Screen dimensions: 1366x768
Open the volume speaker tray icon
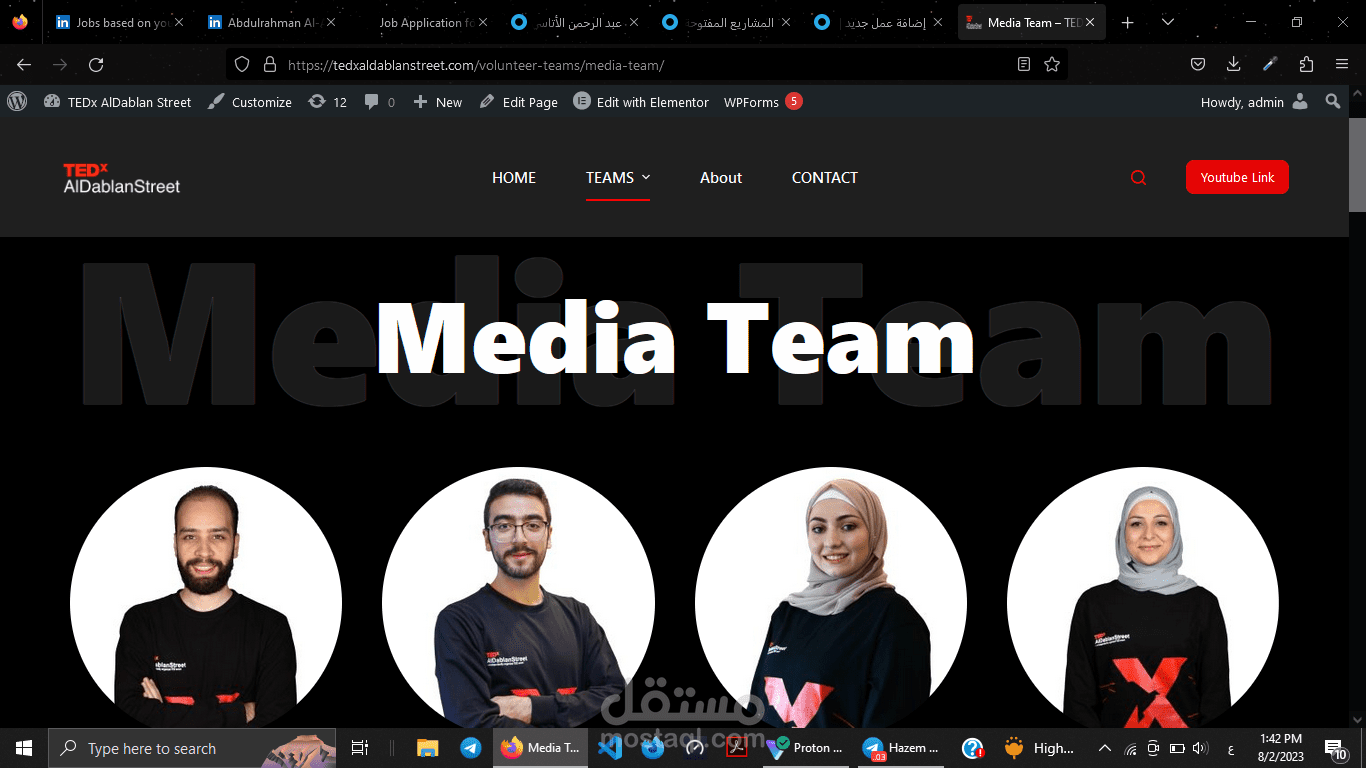[1200, 748]
